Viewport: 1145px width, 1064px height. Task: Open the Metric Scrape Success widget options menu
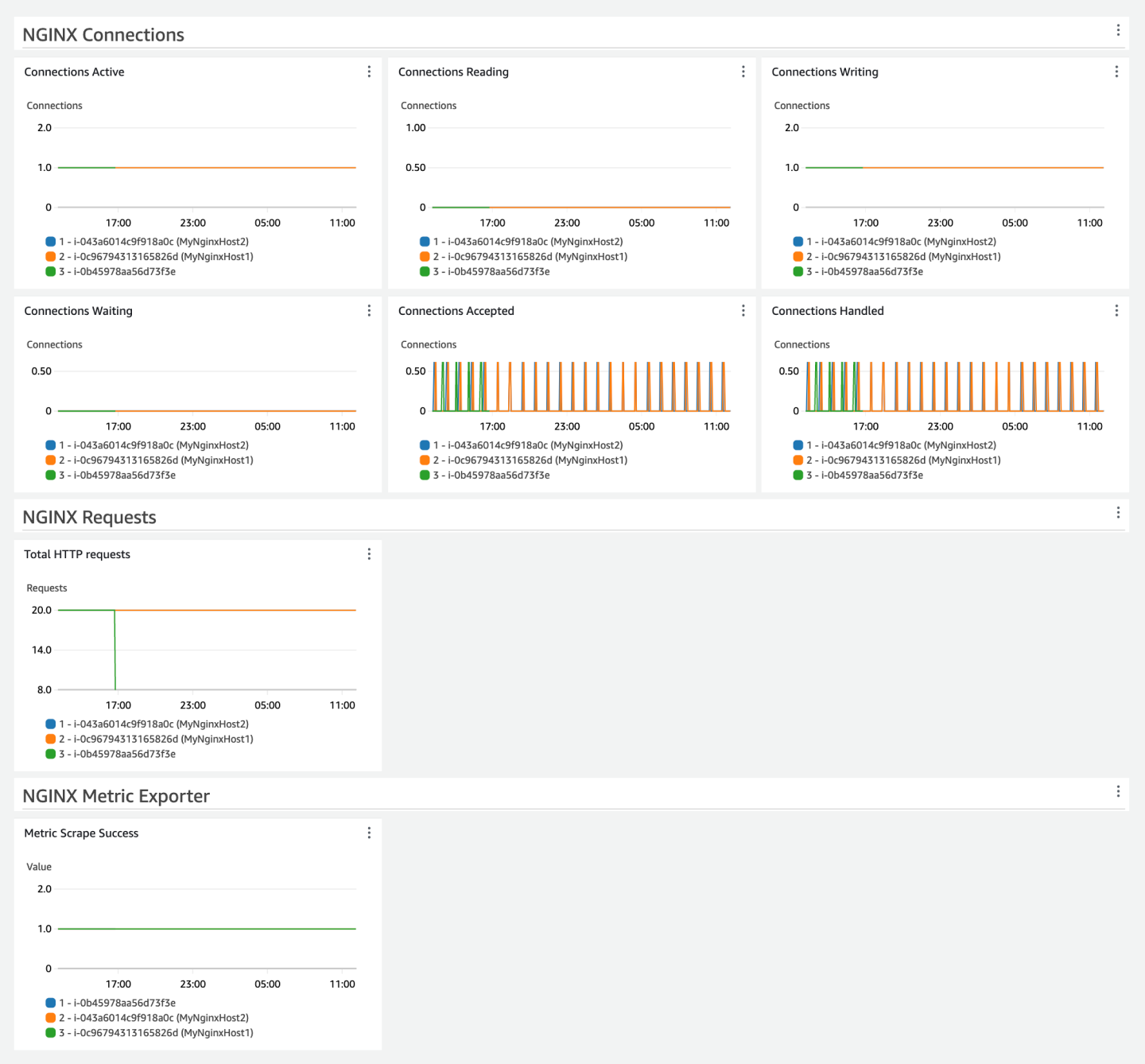tap(369, 833)
